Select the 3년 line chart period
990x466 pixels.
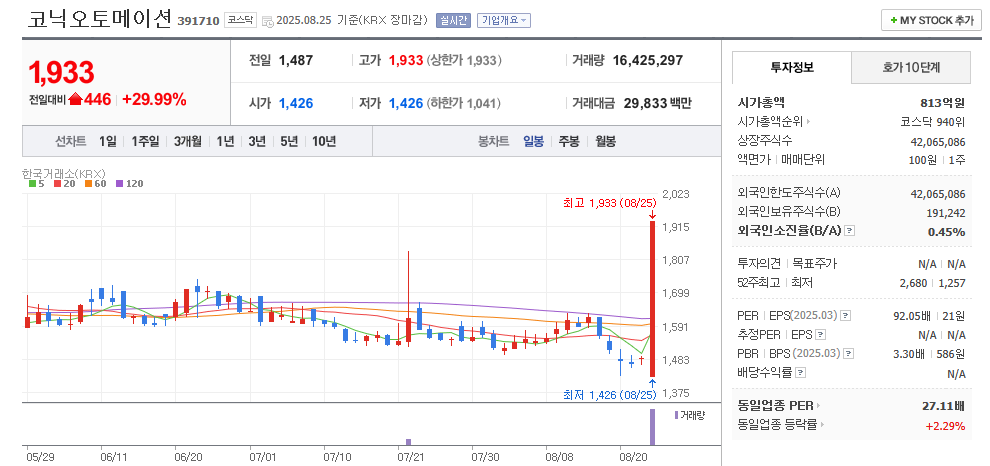[257, 141]
